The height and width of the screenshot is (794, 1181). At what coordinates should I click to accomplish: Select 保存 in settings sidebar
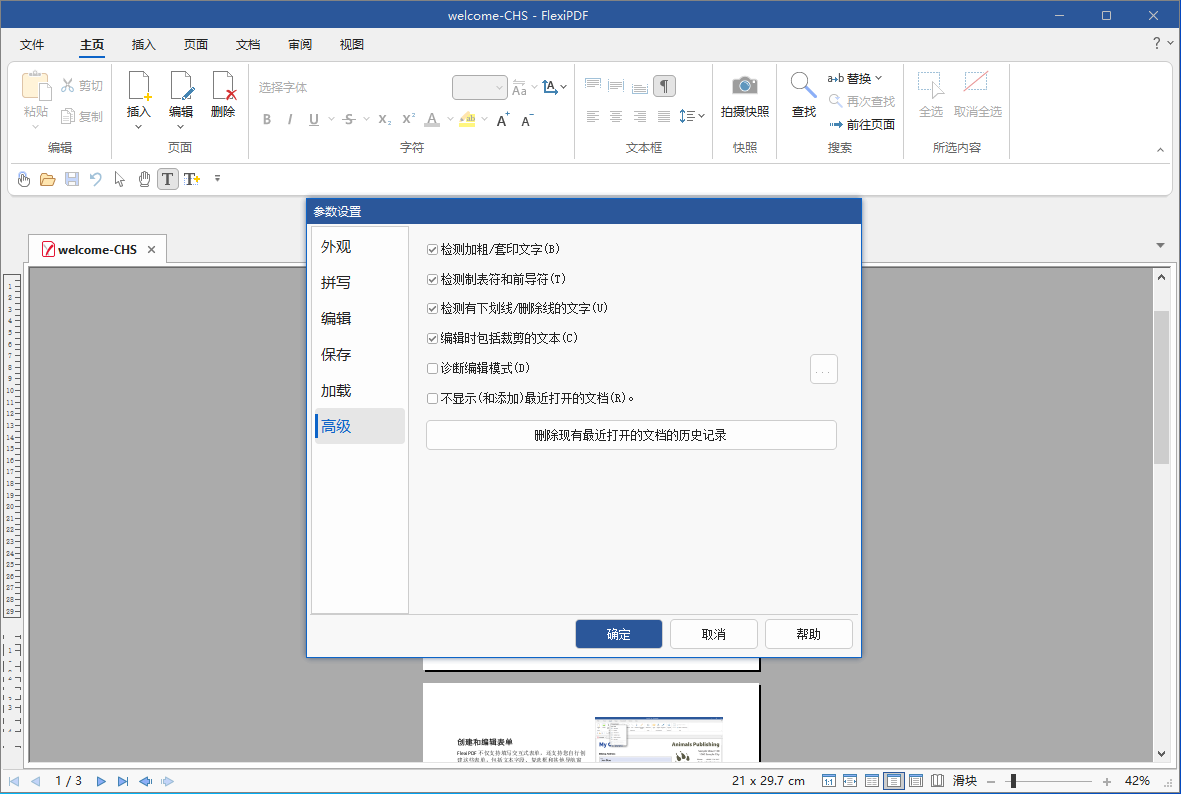(360, 354)
